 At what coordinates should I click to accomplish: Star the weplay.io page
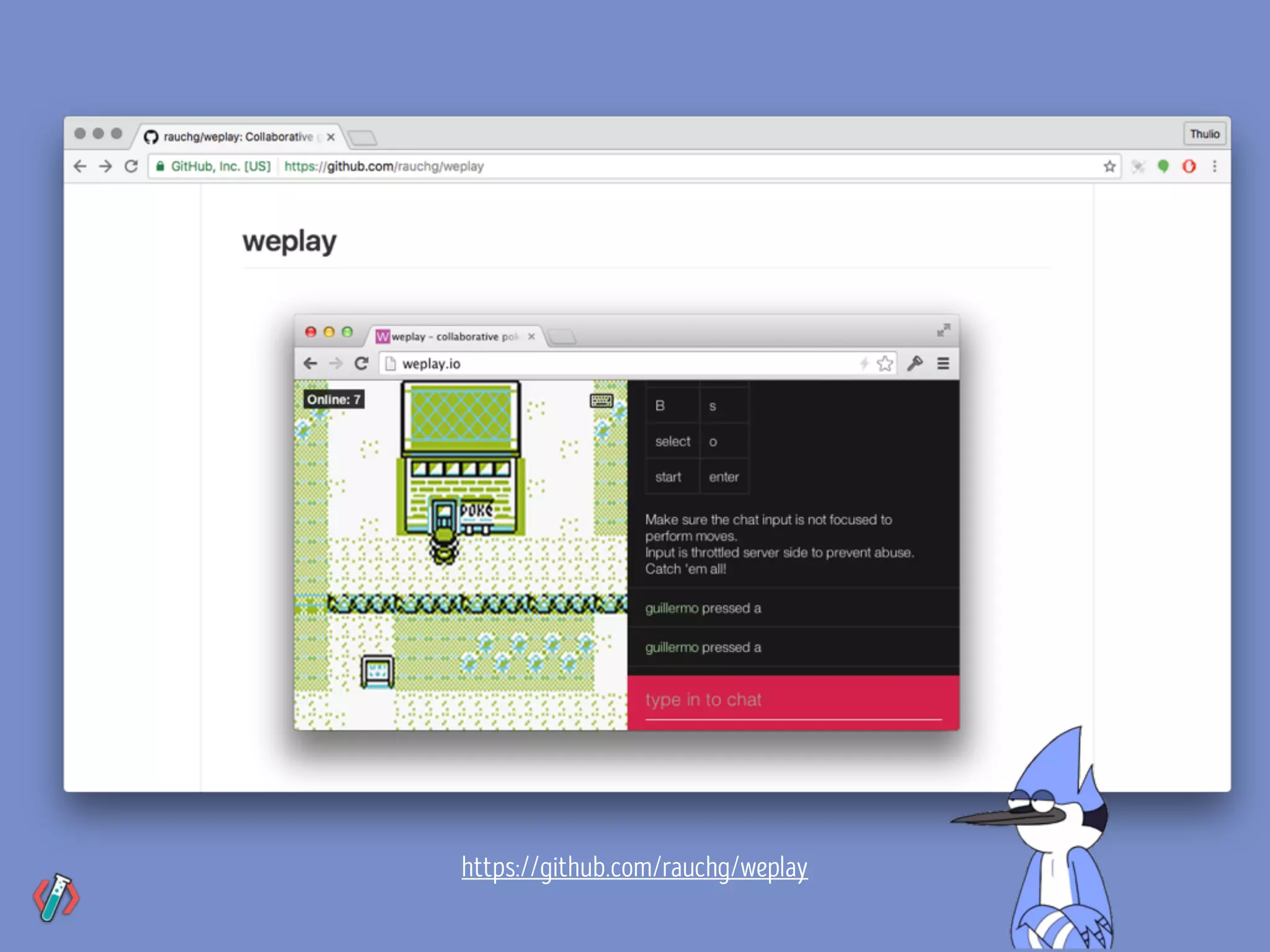[885, 363]
